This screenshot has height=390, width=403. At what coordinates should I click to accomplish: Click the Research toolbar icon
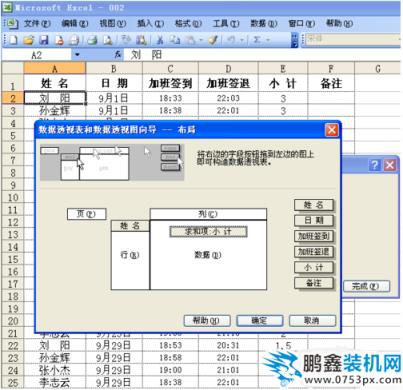tap(141, 40)
